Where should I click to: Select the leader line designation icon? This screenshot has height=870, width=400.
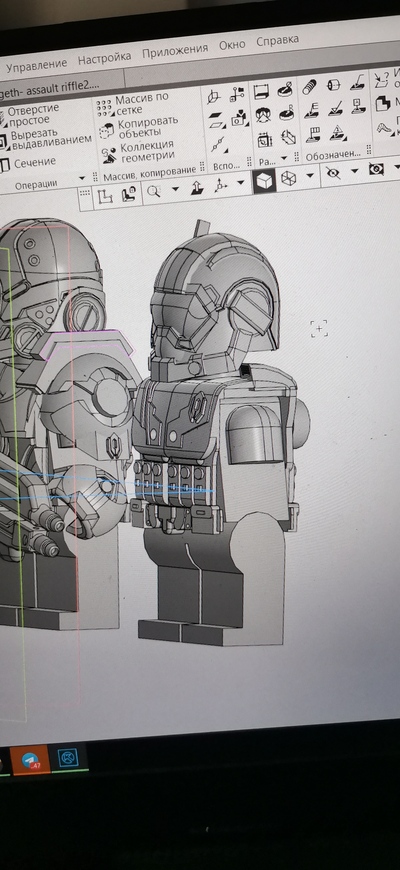click(358, 83)
